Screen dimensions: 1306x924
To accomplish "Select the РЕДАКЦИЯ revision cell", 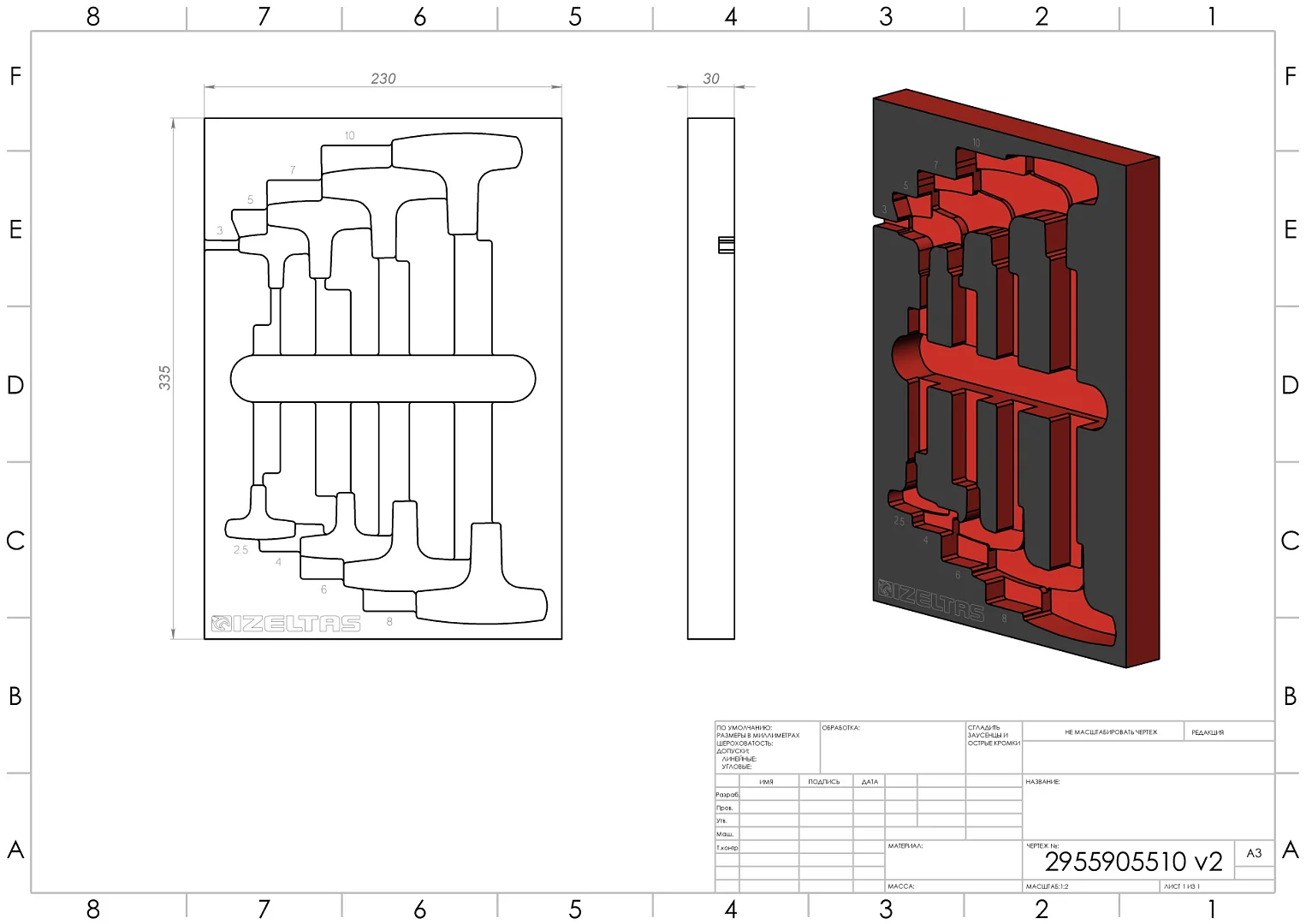I will click(x=1208, y=732).
